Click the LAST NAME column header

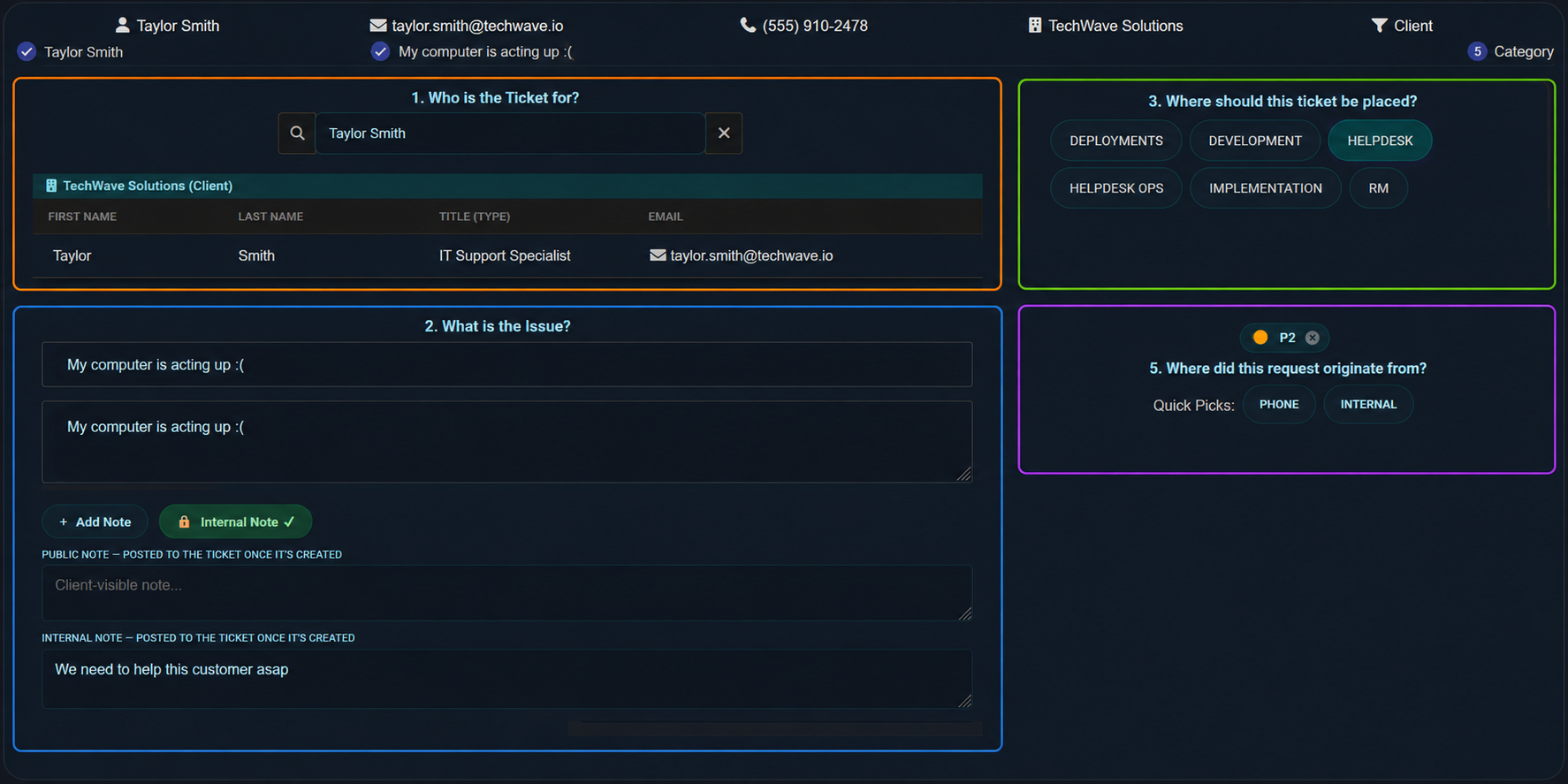click(270, 217)
